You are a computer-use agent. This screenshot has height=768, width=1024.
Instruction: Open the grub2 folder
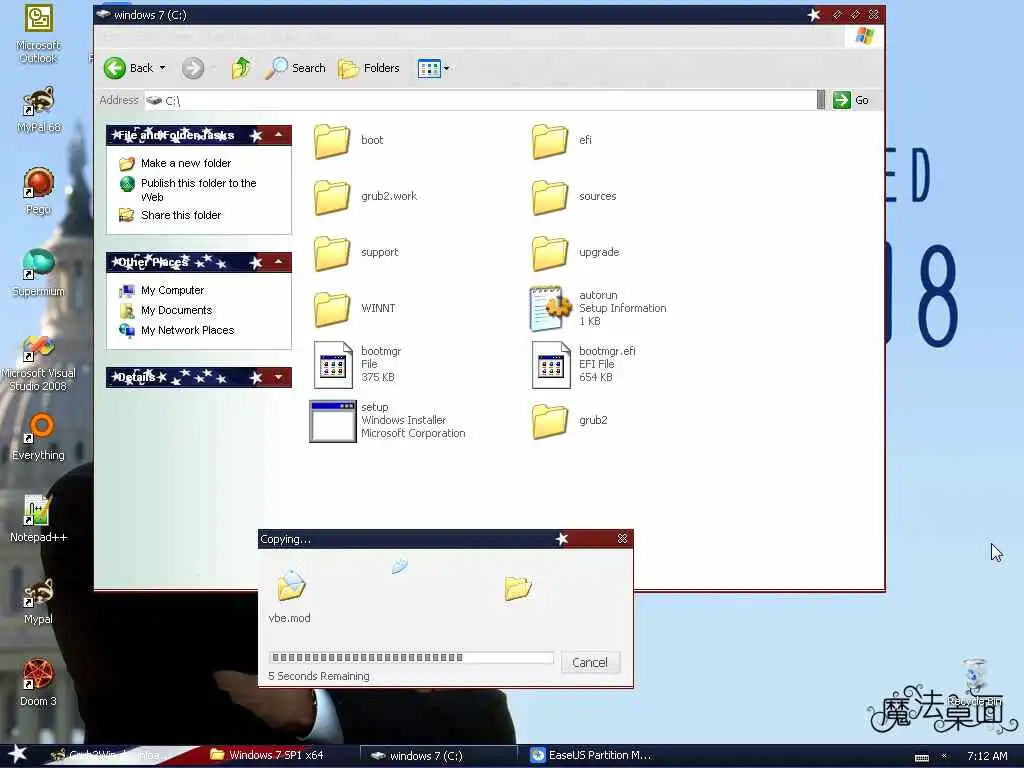[569, 421]
